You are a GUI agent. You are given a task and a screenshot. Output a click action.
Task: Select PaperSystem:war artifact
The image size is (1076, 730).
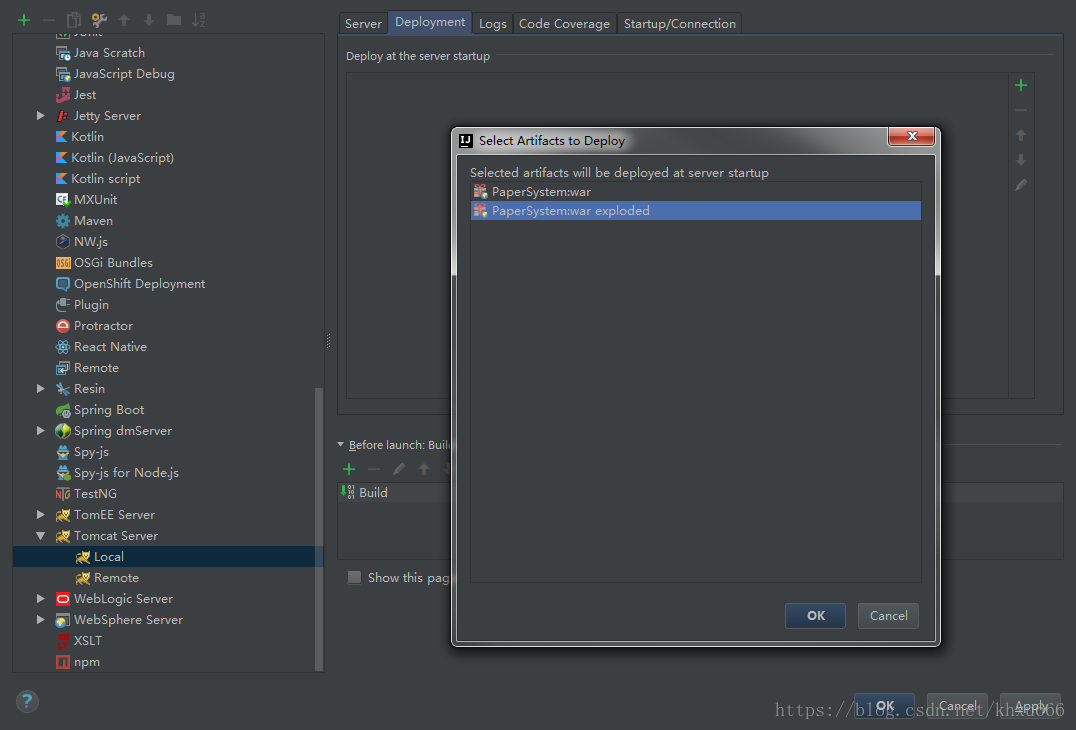695,191
